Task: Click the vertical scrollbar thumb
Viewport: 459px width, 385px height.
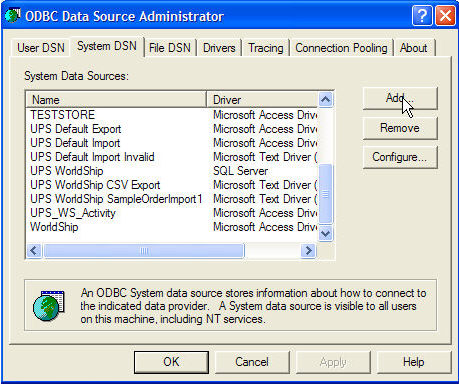Action: pyautogui.click(x=325, y=193)
